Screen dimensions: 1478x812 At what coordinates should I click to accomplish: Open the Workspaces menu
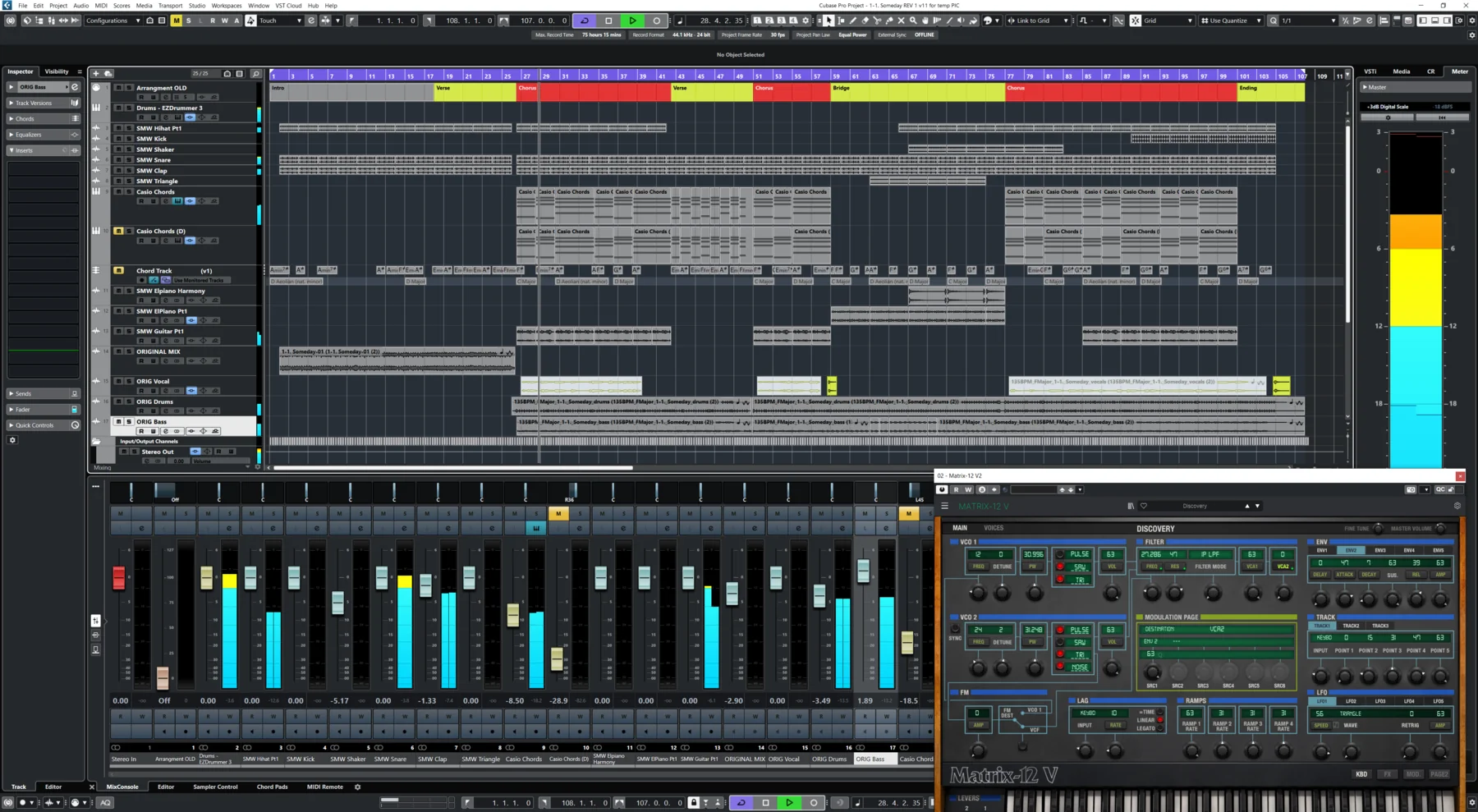(x=226, y=5)
